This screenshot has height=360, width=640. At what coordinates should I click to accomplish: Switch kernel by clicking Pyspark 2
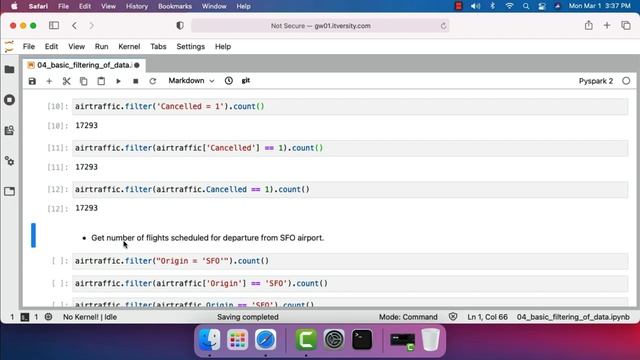[596, 81]
